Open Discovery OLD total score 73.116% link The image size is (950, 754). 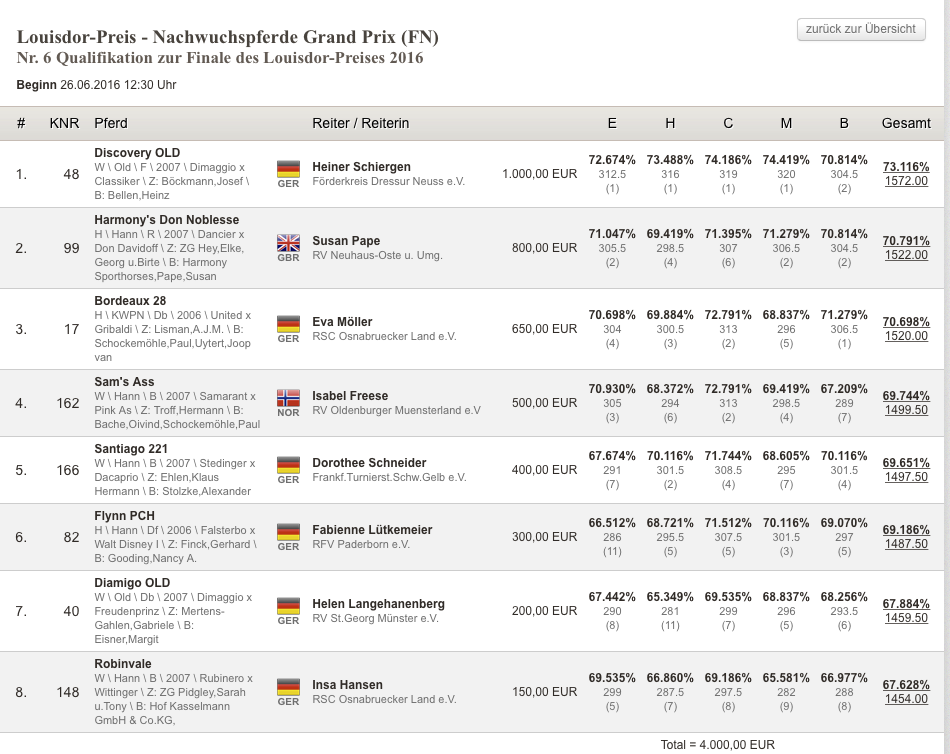906,167
